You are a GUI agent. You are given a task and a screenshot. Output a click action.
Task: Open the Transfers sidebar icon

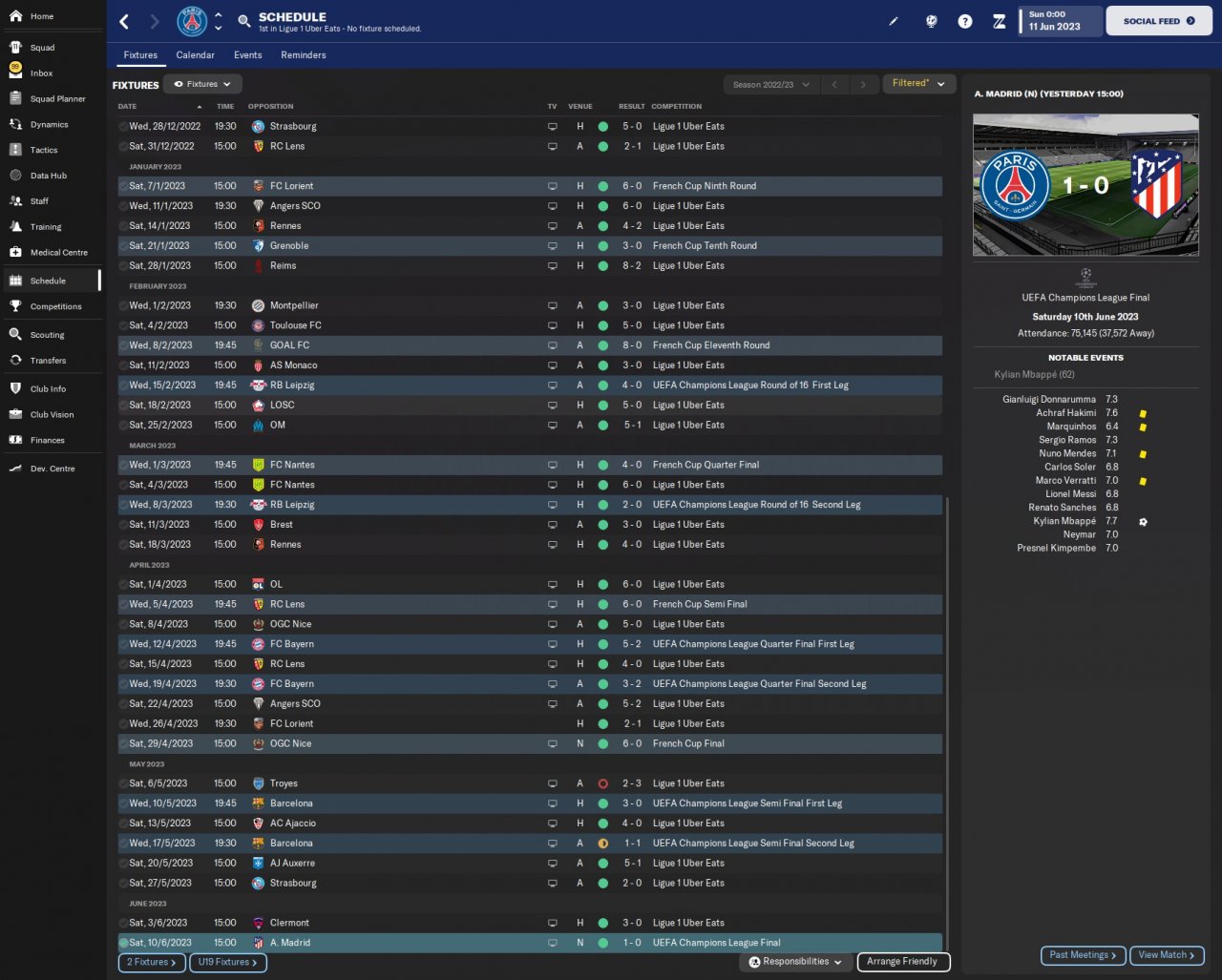coord(15,361)
